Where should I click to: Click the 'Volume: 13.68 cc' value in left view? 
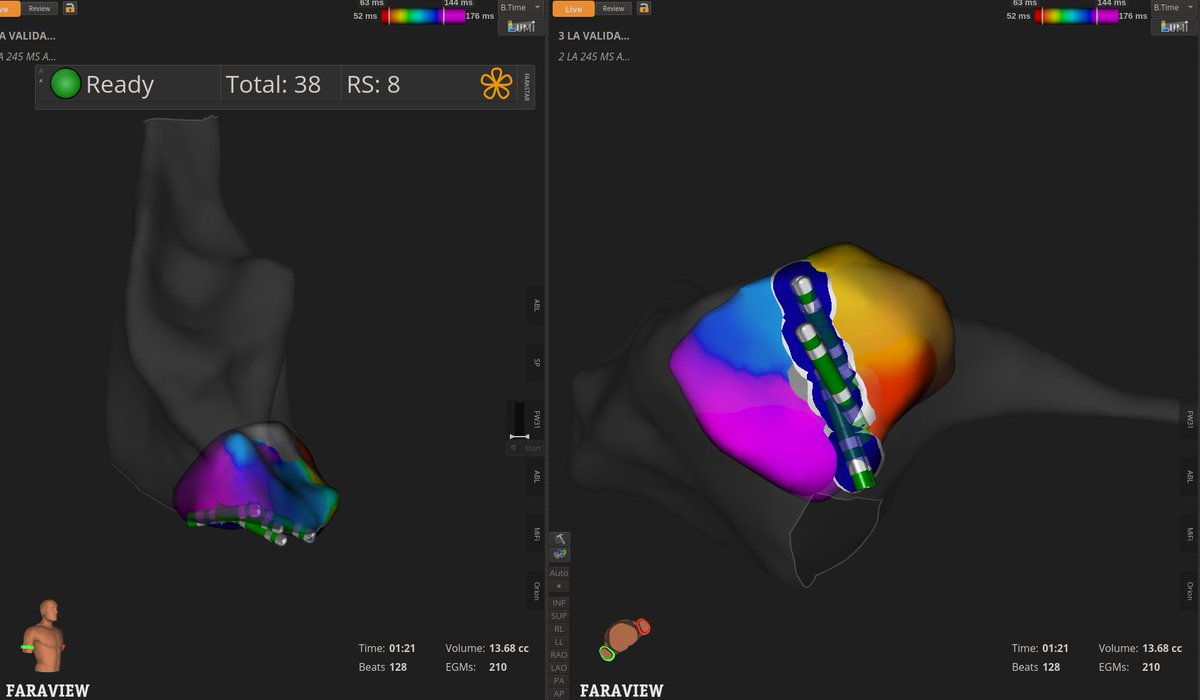point(487,648)
